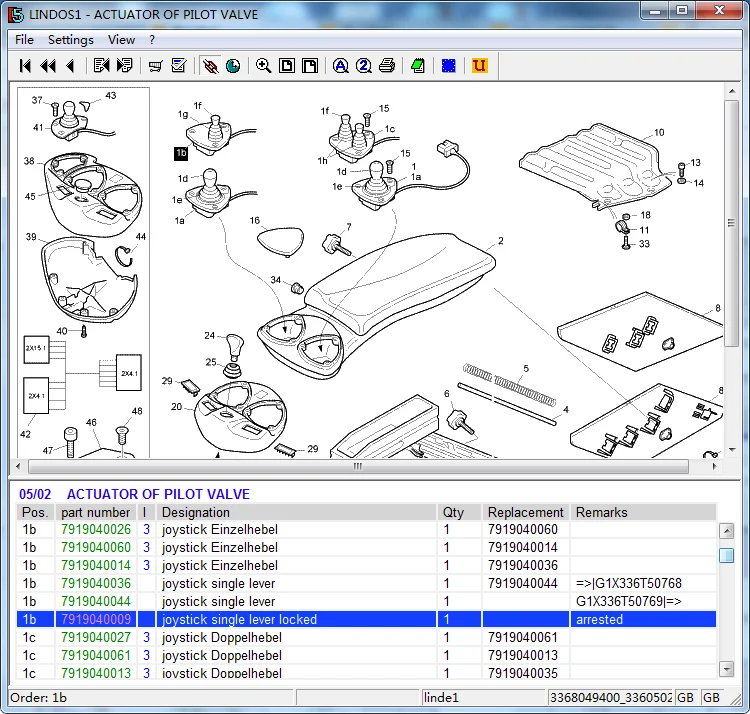
Task: Click callout number 24 in the drawing
Action: tap(210, 336)
